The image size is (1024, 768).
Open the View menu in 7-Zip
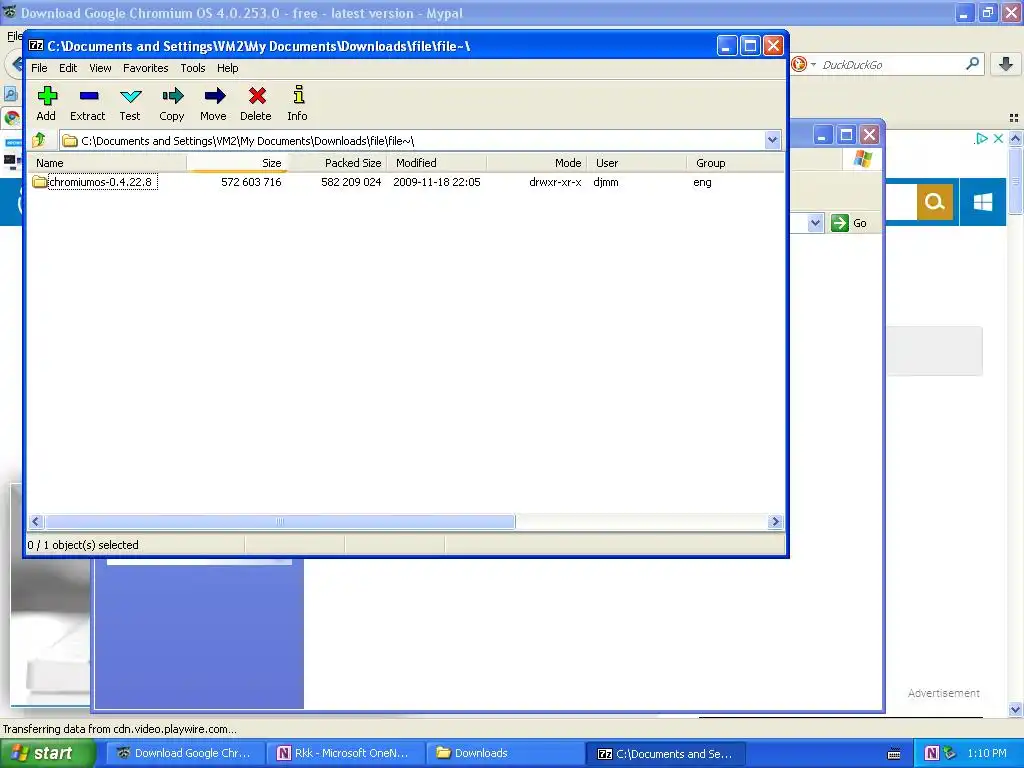coord(100,68)
